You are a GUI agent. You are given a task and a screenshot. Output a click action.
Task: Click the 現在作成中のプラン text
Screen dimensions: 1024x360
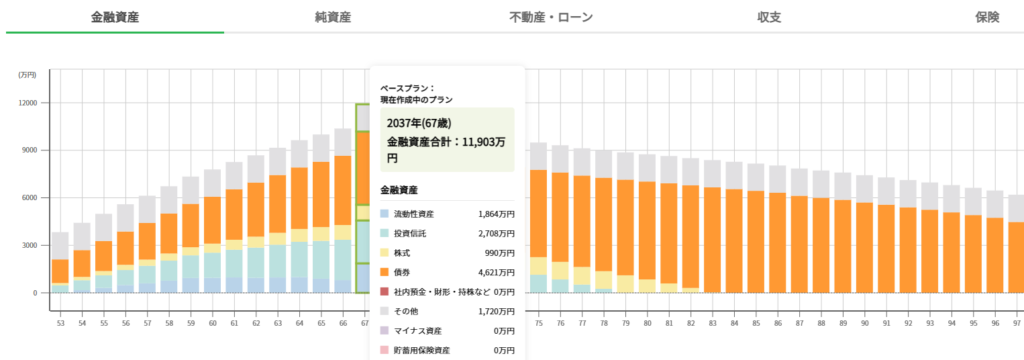pyautogui.click(x=417, y=99)
